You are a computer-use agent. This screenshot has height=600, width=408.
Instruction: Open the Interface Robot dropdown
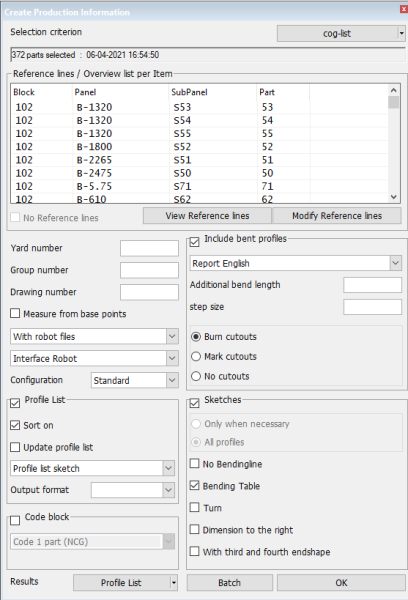172,359
